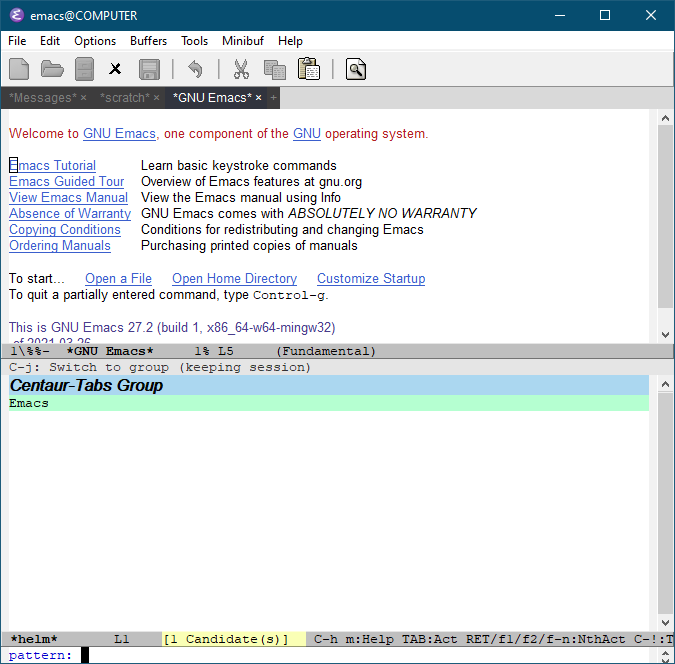Close the *scratch* tab with its x
The image size is (675, 664).
point(156,98)
